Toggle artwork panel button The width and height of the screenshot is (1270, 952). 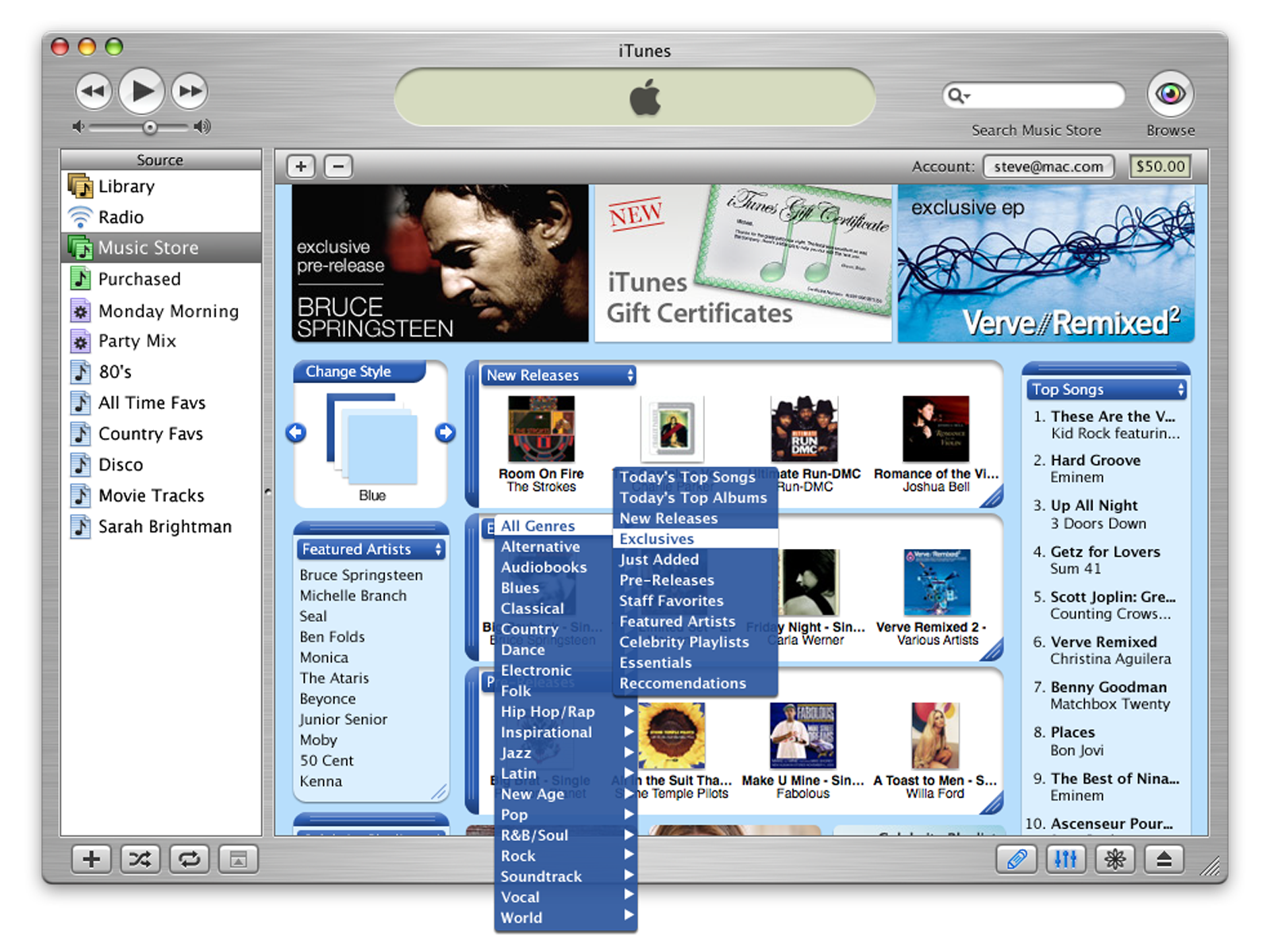click(239, 859)
